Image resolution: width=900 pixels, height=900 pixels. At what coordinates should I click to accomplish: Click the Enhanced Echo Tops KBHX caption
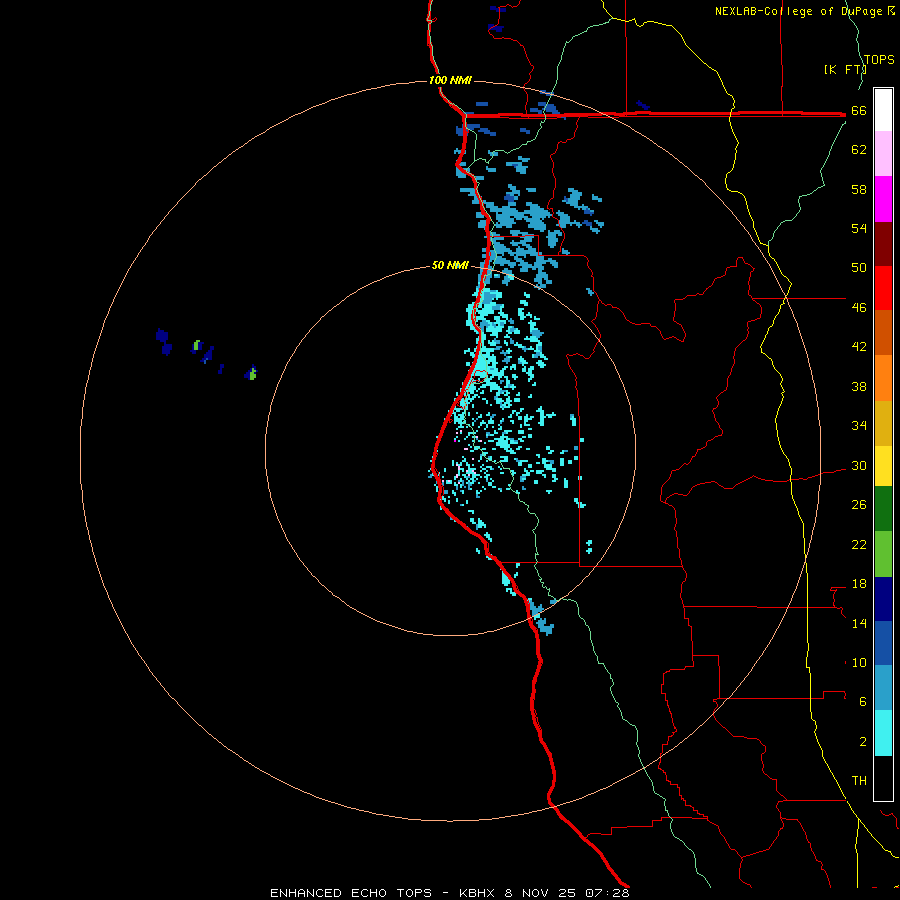449,893
